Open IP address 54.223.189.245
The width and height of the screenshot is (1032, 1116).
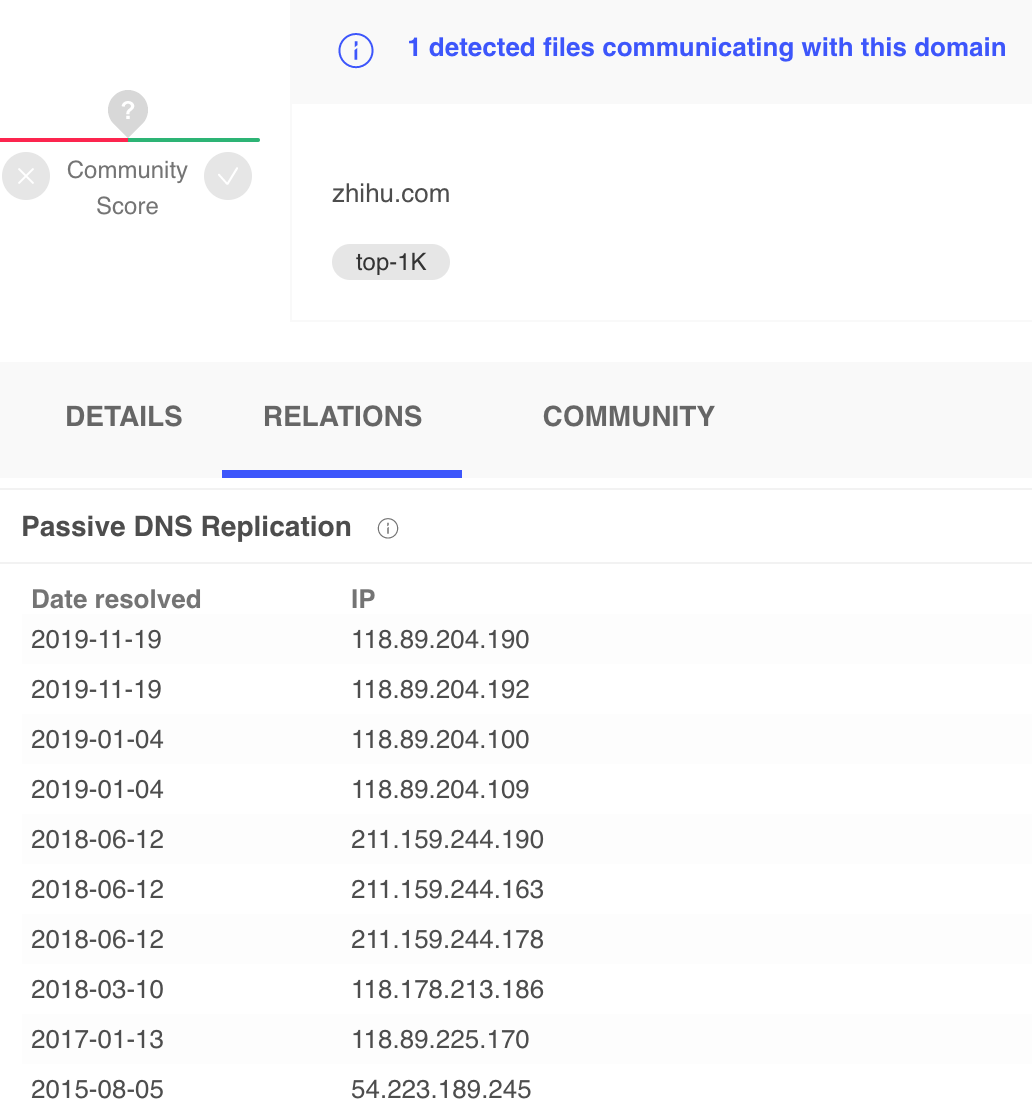(x=441, y=1090)
